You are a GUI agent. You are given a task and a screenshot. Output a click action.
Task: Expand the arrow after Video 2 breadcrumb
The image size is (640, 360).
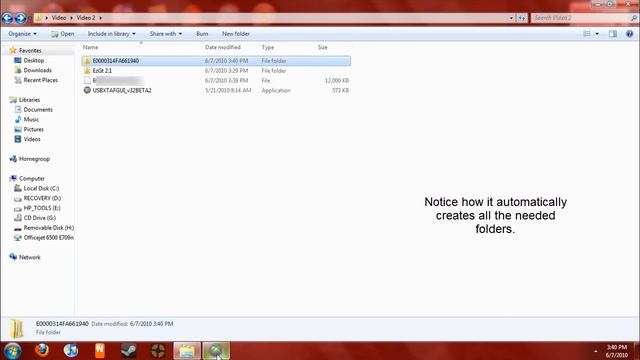[100, 18]
